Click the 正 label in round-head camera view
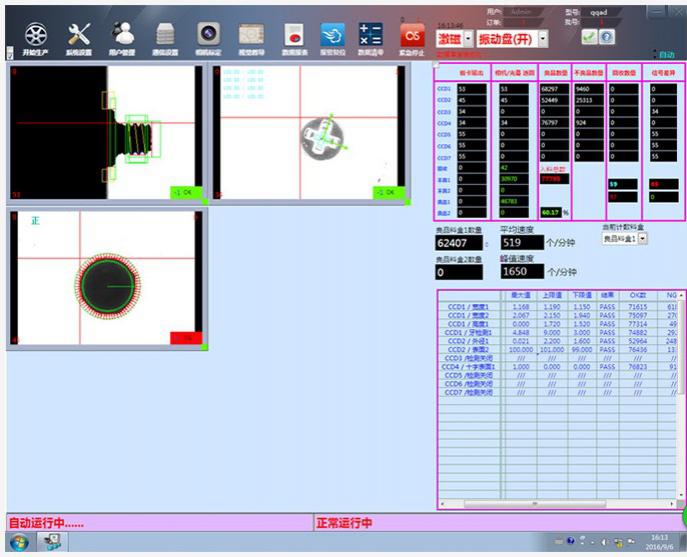The width and height of the screenshot is (687, 557). [35, 220]
